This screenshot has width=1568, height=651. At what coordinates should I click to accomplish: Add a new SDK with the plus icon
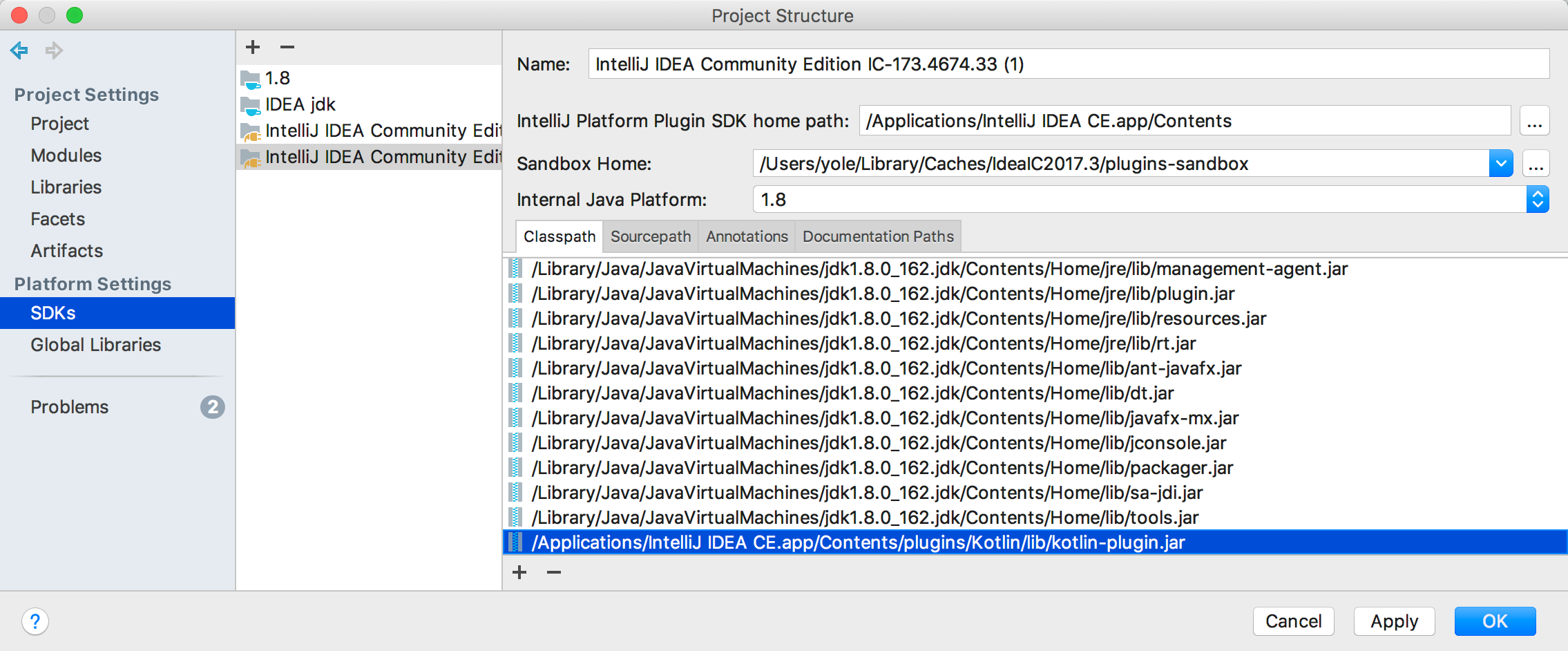click(x=253, y=47)
